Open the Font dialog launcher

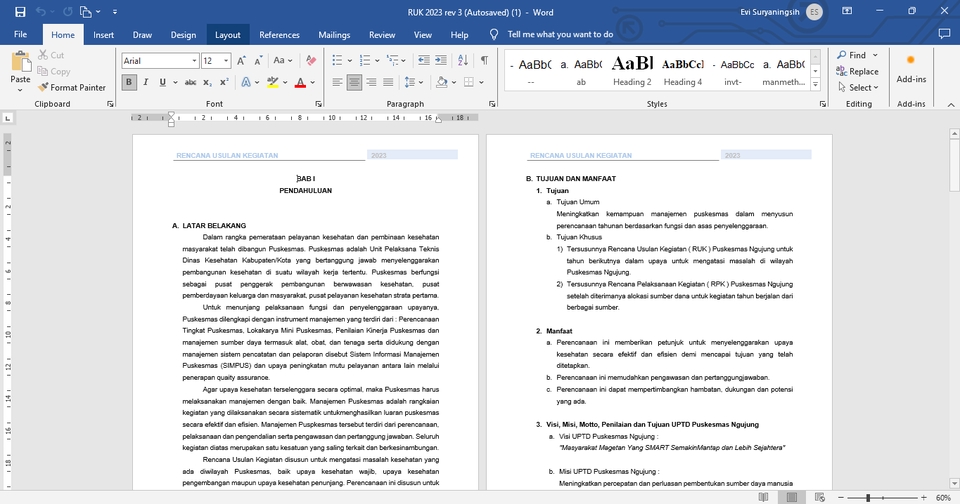[318, 104]
